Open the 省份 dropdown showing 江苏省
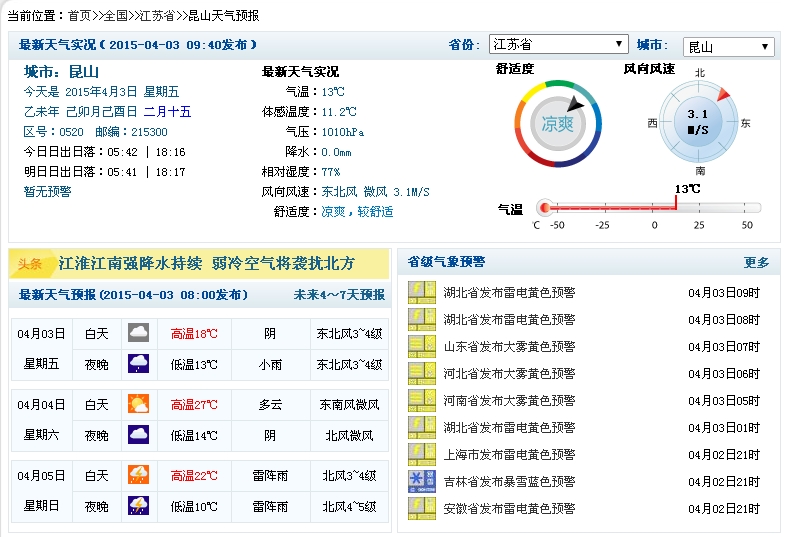 click(558, 44)
